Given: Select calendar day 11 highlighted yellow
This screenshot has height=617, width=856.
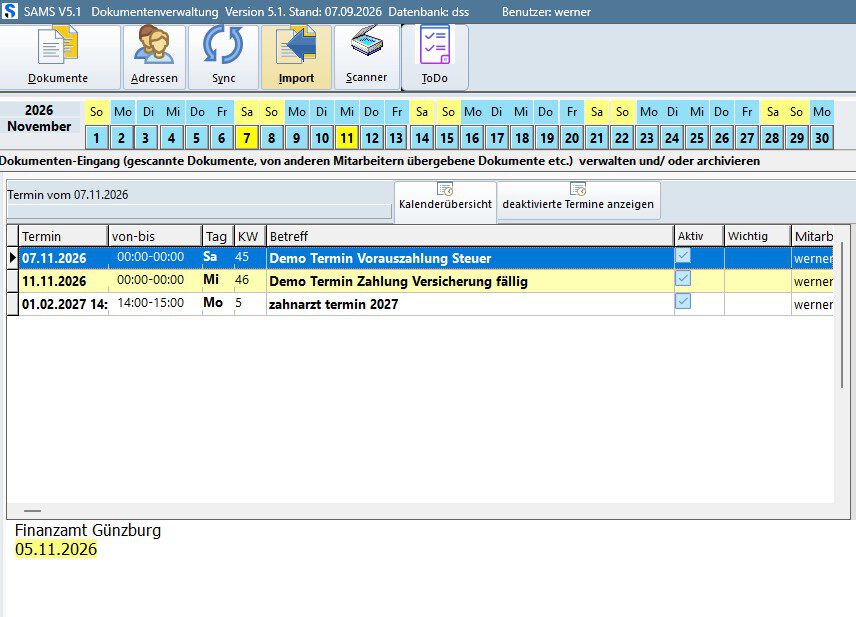Looking at the screenshot, I should [347, 138].
